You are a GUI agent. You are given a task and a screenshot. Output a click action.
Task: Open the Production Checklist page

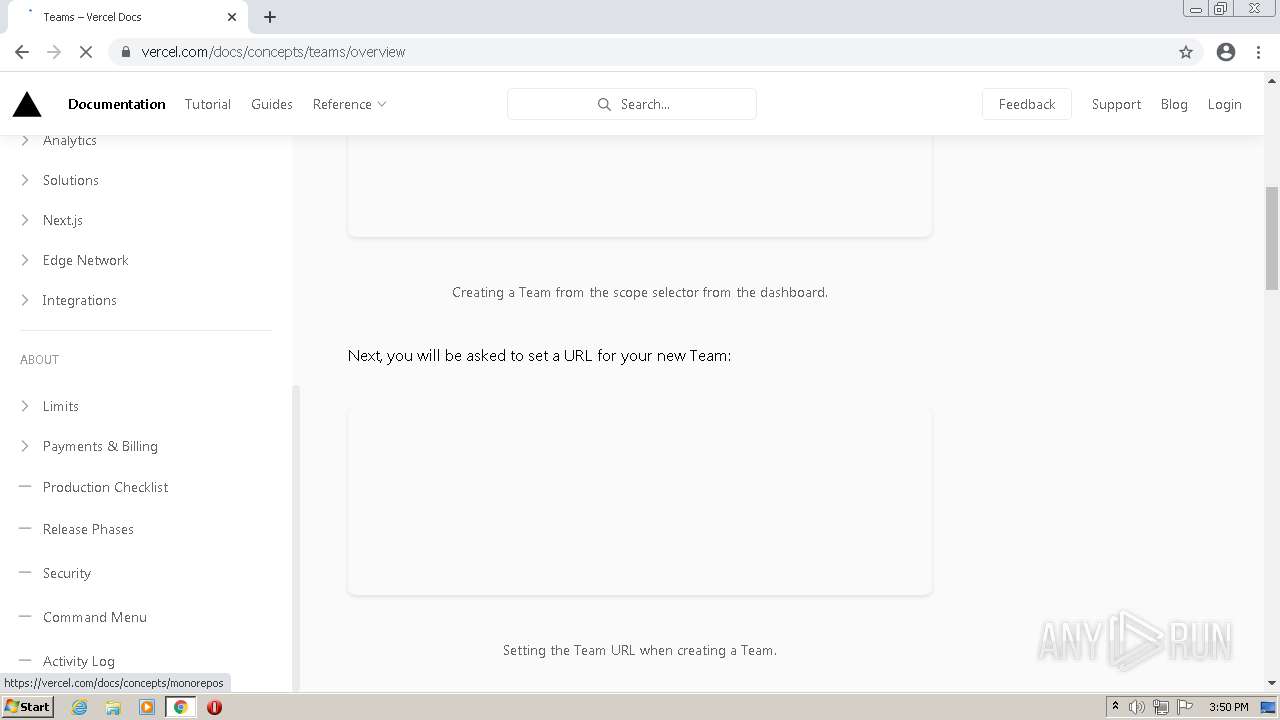(x=105, y=487)
